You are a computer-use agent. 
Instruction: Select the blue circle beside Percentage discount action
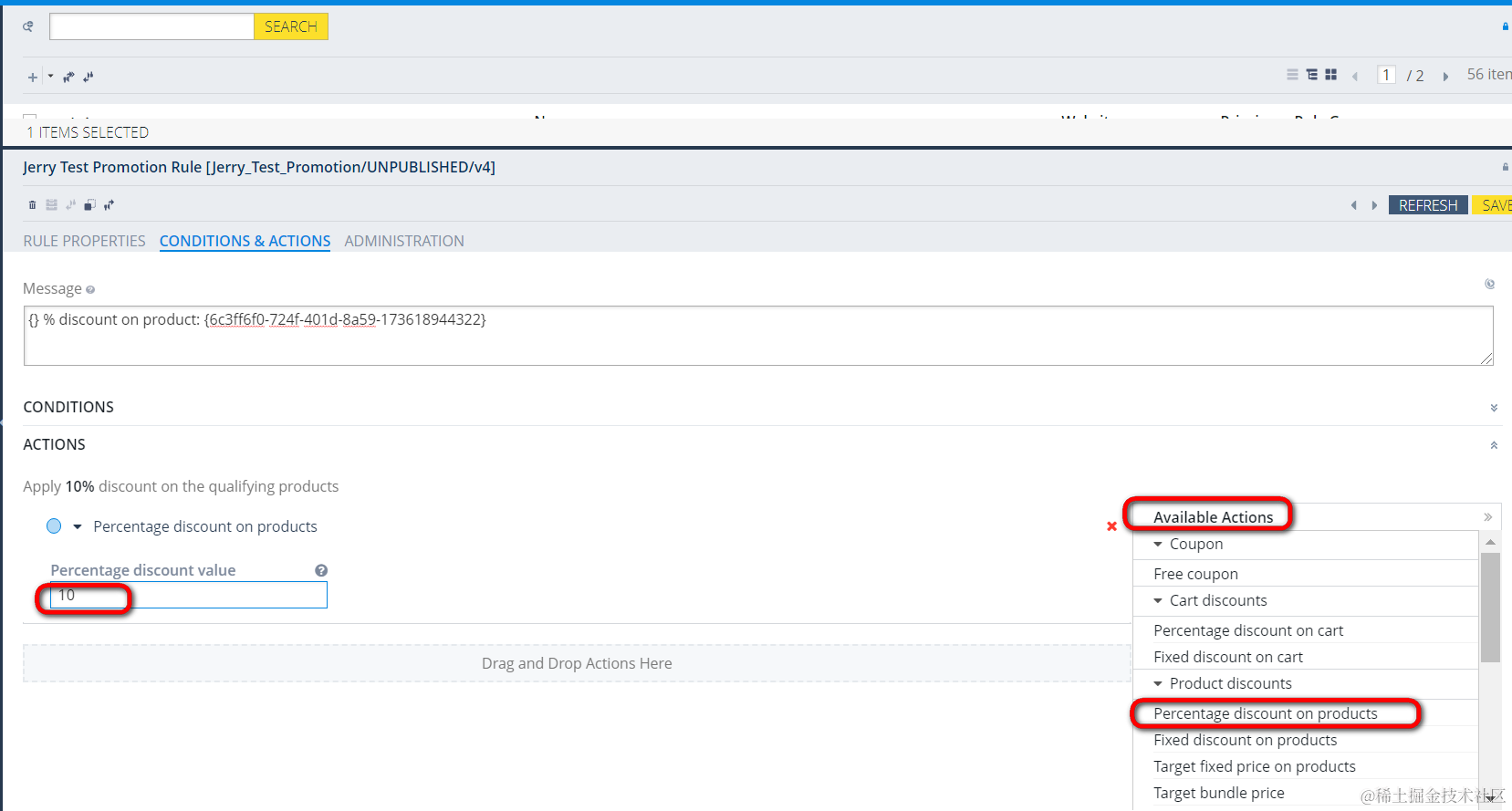pos(54,526)
